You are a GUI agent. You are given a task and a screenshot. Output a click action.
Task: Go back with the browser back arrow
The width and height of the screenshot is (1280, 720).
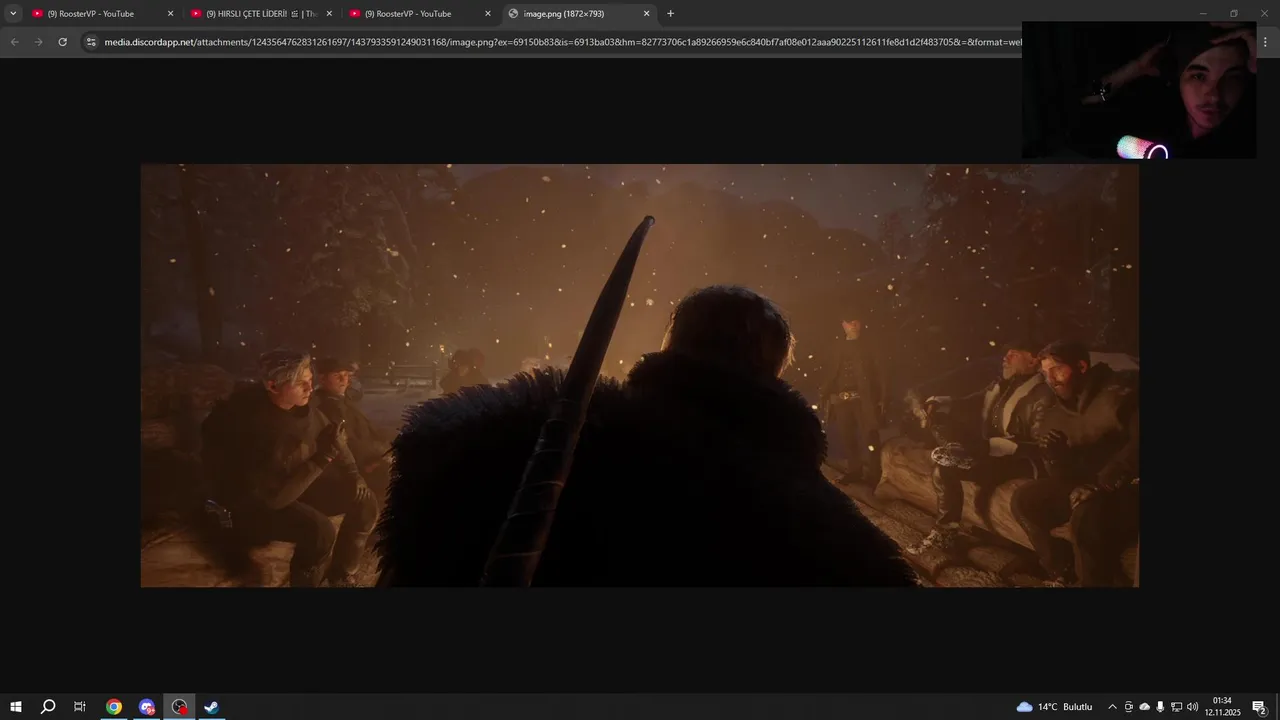[14, 42]
